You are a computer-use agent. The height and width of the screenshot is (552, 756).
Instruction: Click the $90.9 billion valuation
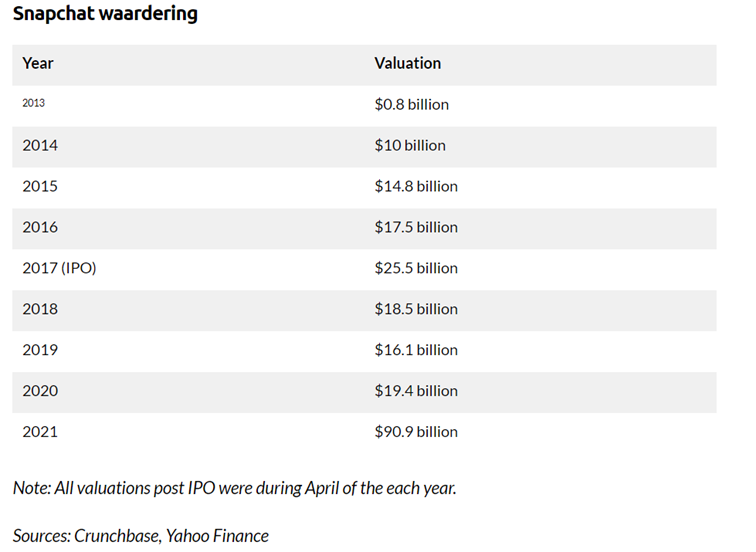416,432
